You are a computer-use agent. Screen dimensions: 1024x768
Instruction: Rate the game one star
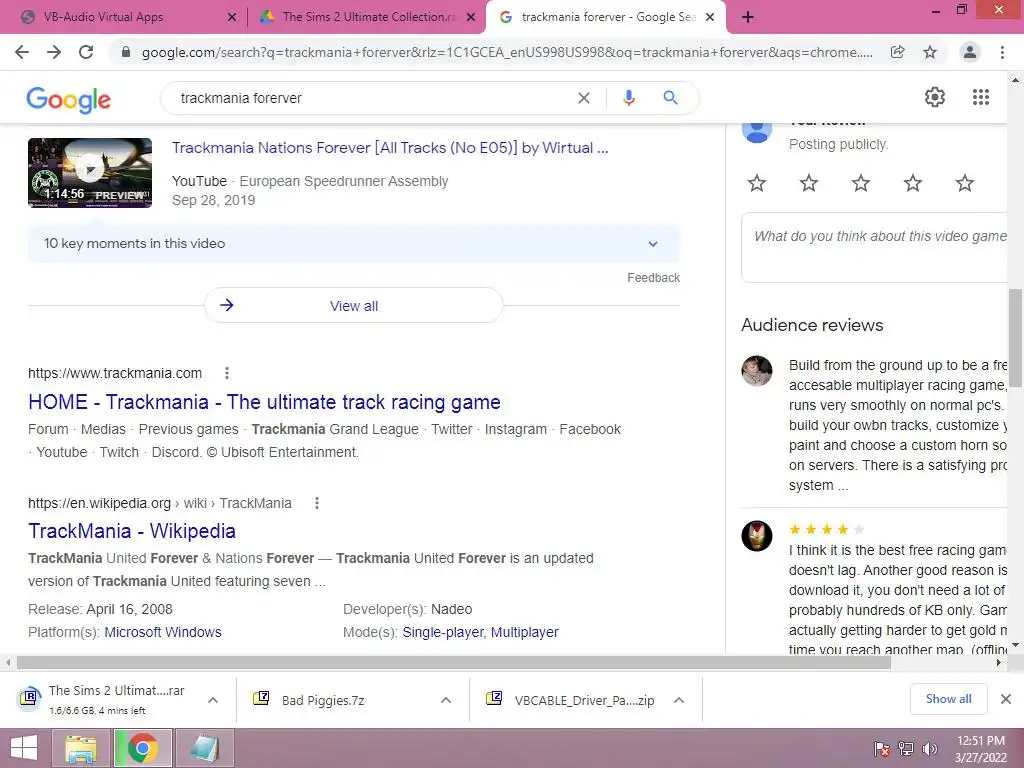click(x=757, y=183)
